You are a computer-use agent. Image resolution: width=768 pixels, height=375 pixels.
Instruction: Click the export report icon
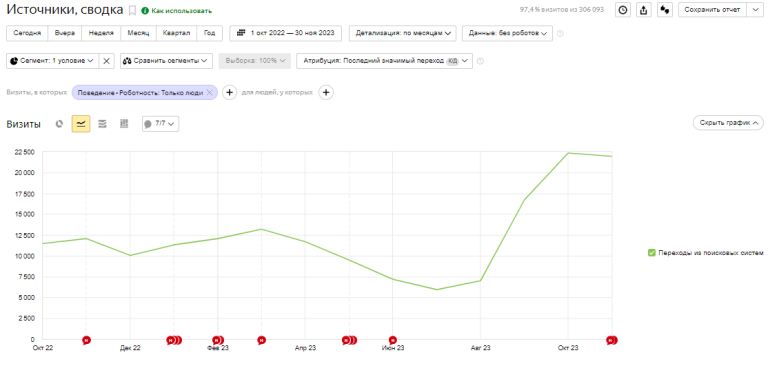pyautogui.click(x=644, y=10)
